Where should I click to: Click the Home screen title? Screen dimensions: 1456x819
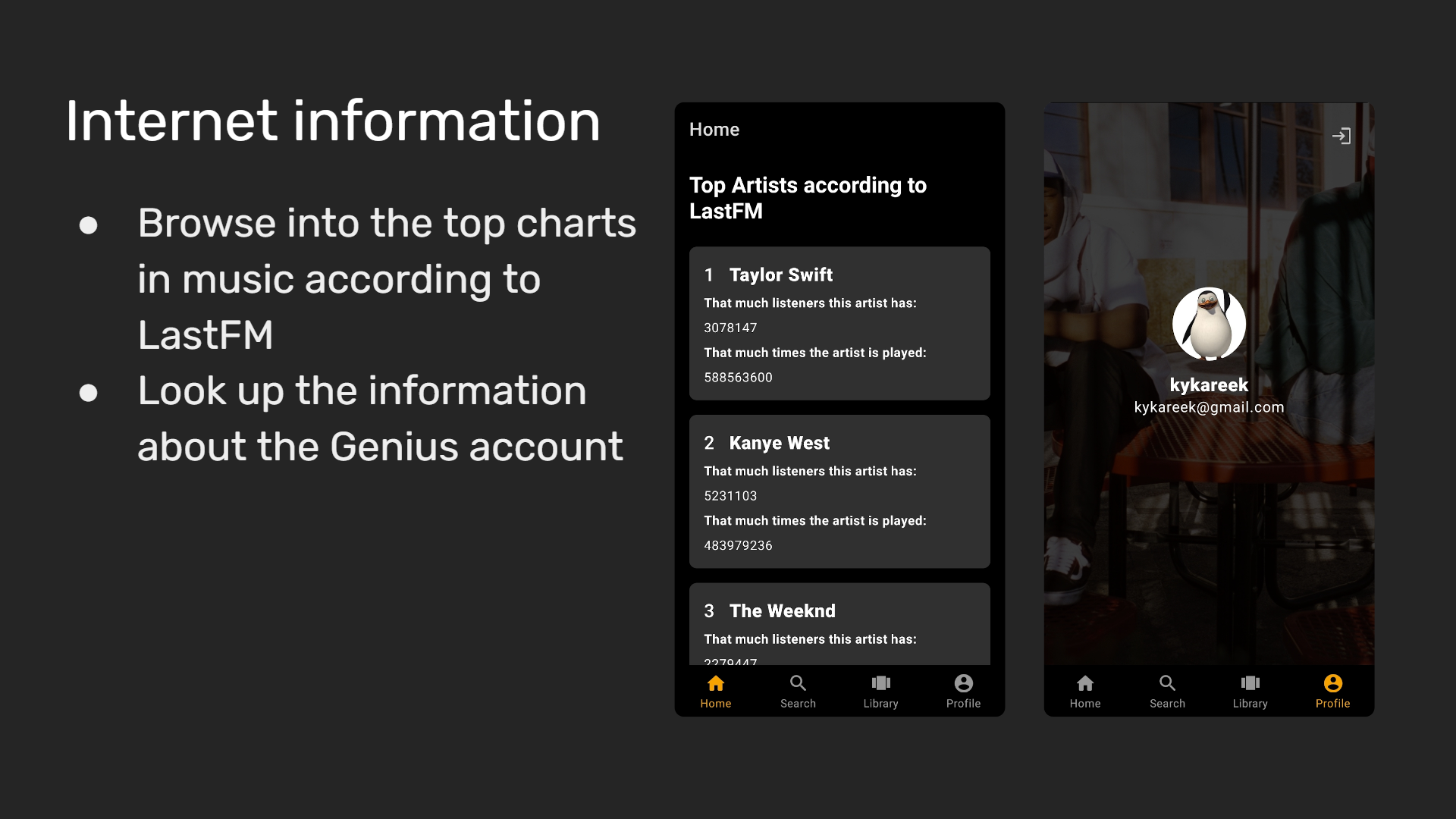(x=714, y=130)
